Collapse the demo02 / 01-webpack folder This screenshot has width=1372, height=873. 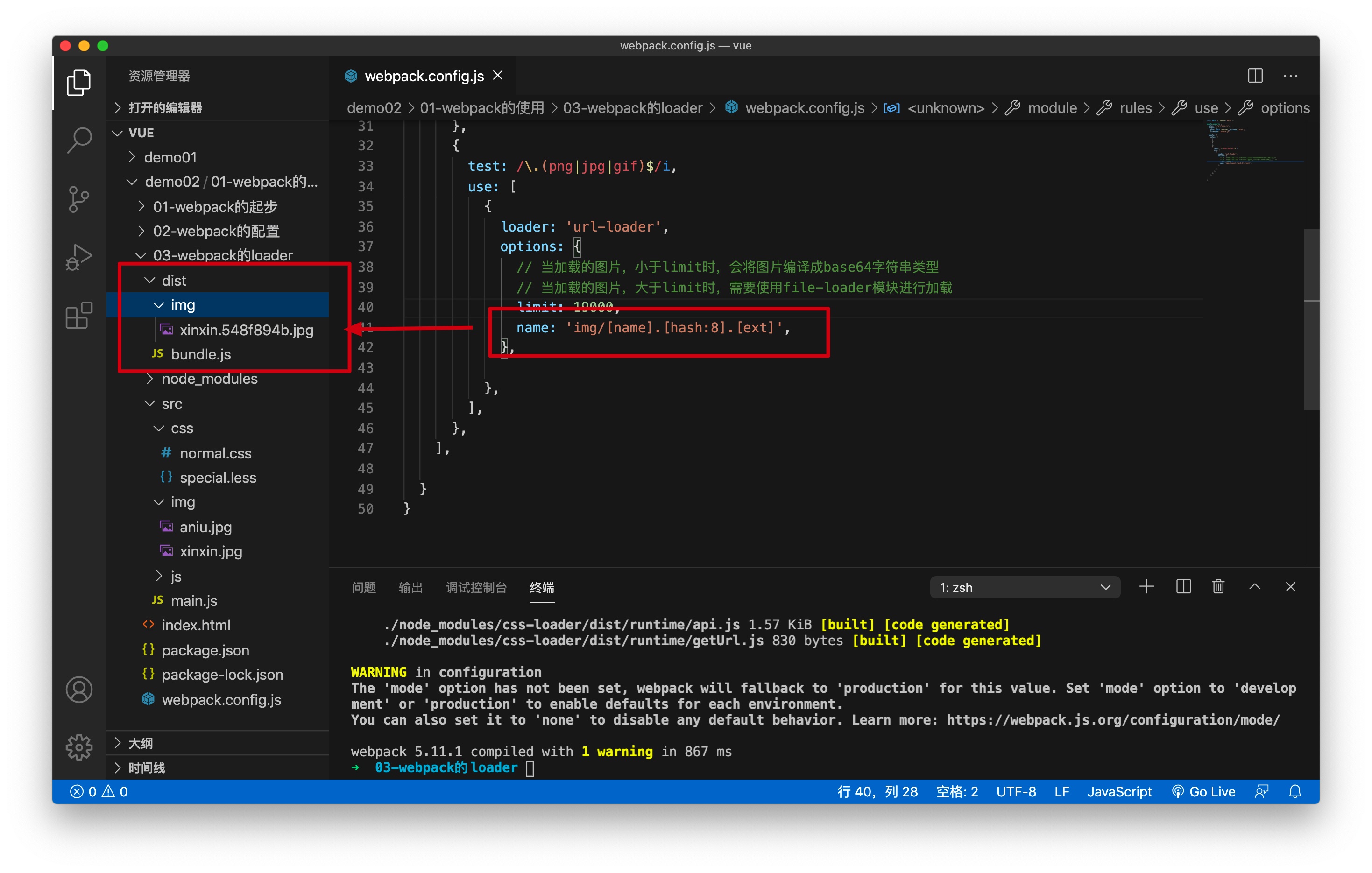218,182
